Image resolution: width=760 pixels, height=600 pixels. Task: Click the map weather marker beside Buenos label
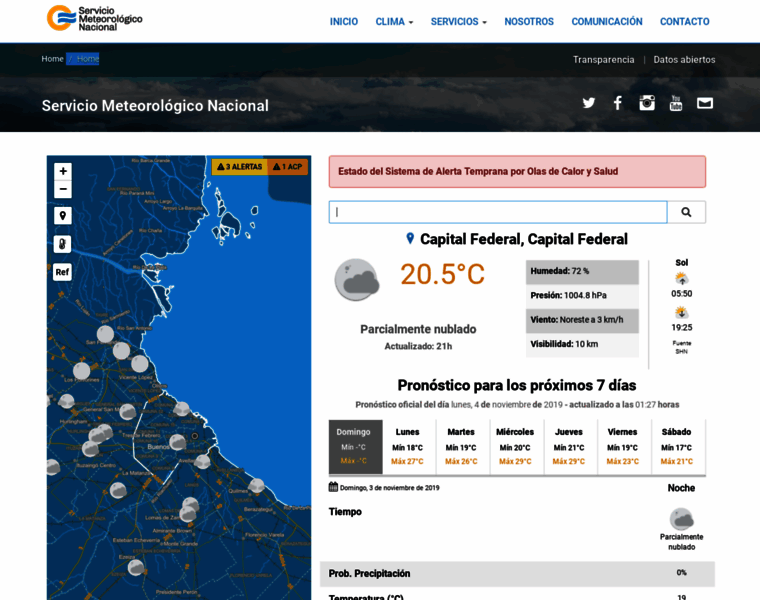[x=178, y=442]
